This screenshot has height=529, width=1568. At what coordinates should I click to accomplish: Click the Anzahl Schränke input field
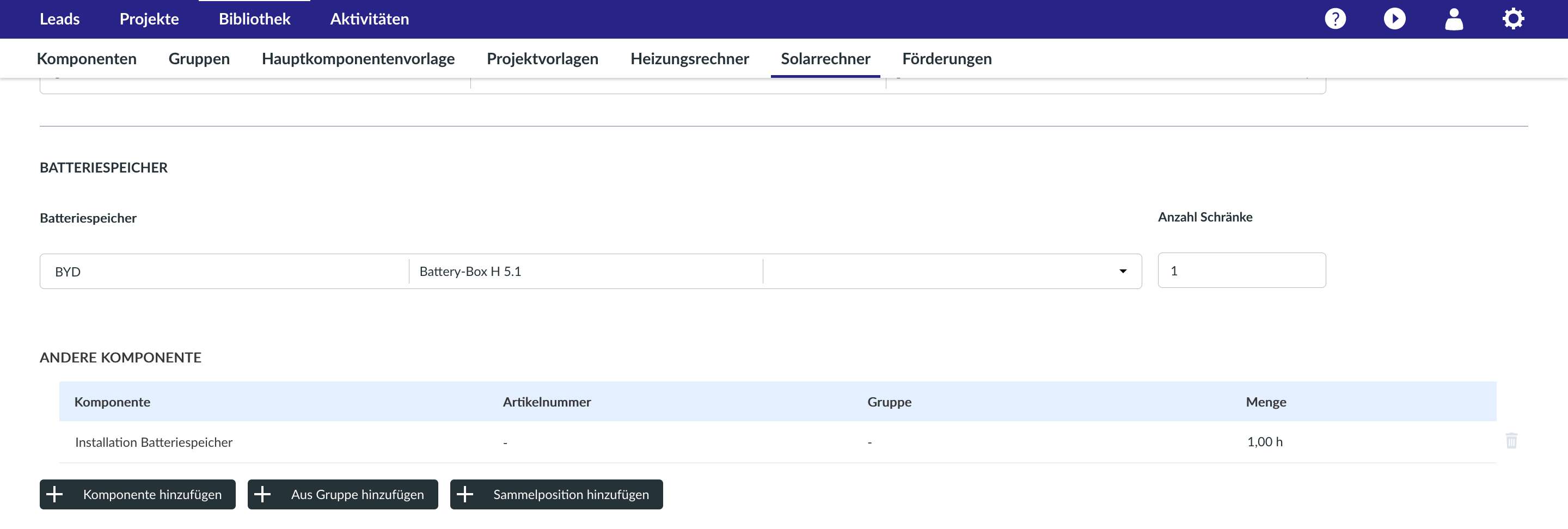point(1241,271)
